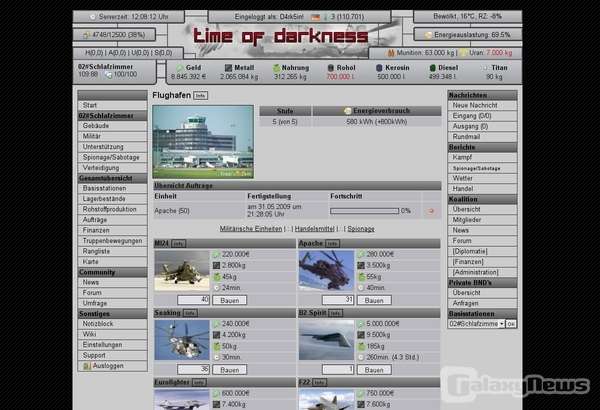Open Militärische Einheiten link
600x410 pixels.
click(251, 229)
